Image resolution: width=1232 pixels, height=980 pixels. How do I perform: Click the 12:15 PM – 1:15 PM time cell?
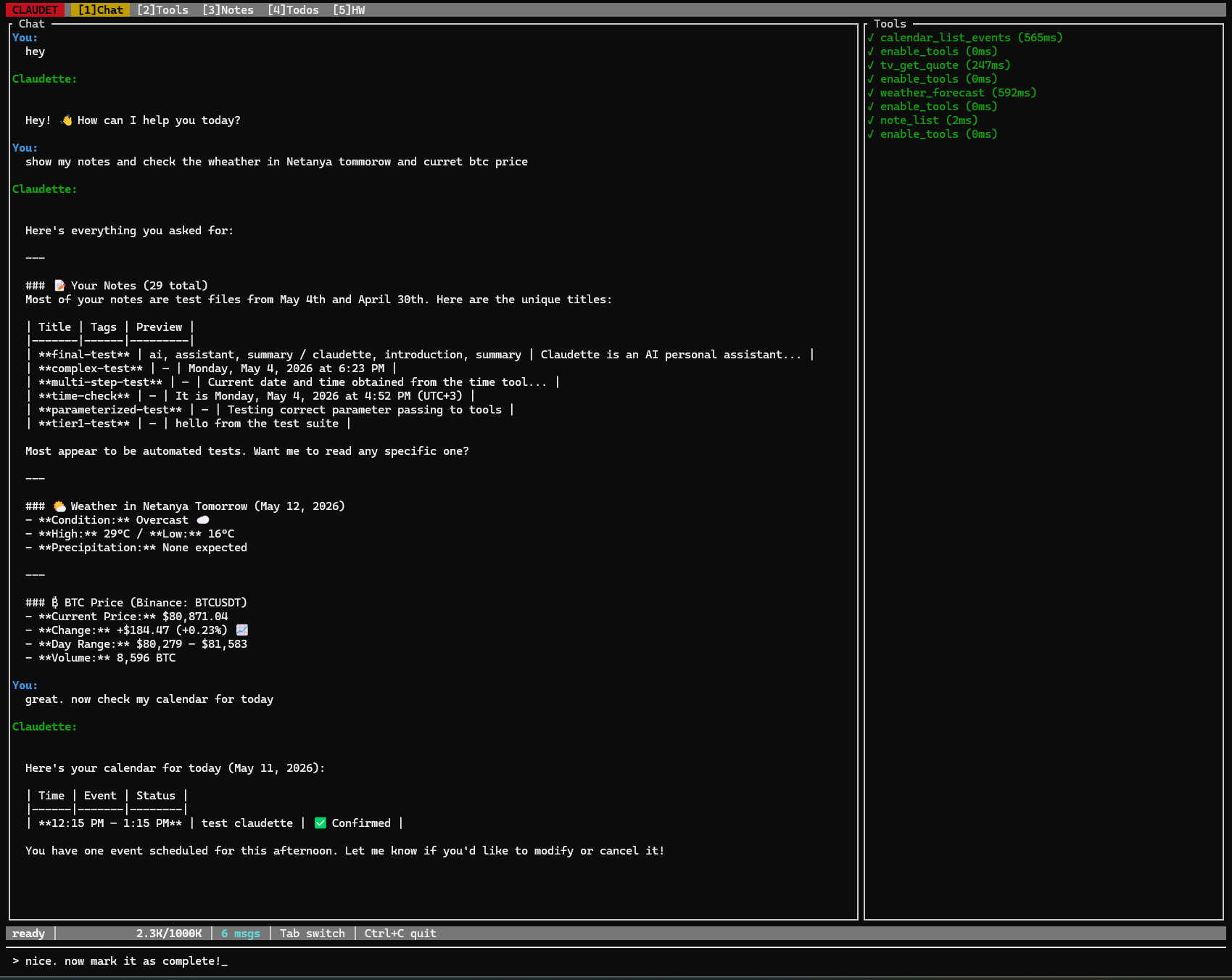(x=110, y=823)
